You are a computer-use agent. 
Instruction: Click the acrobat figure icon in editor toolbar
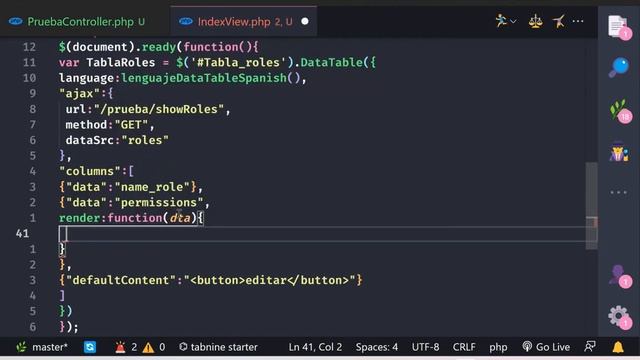click(x=558, y=21)
